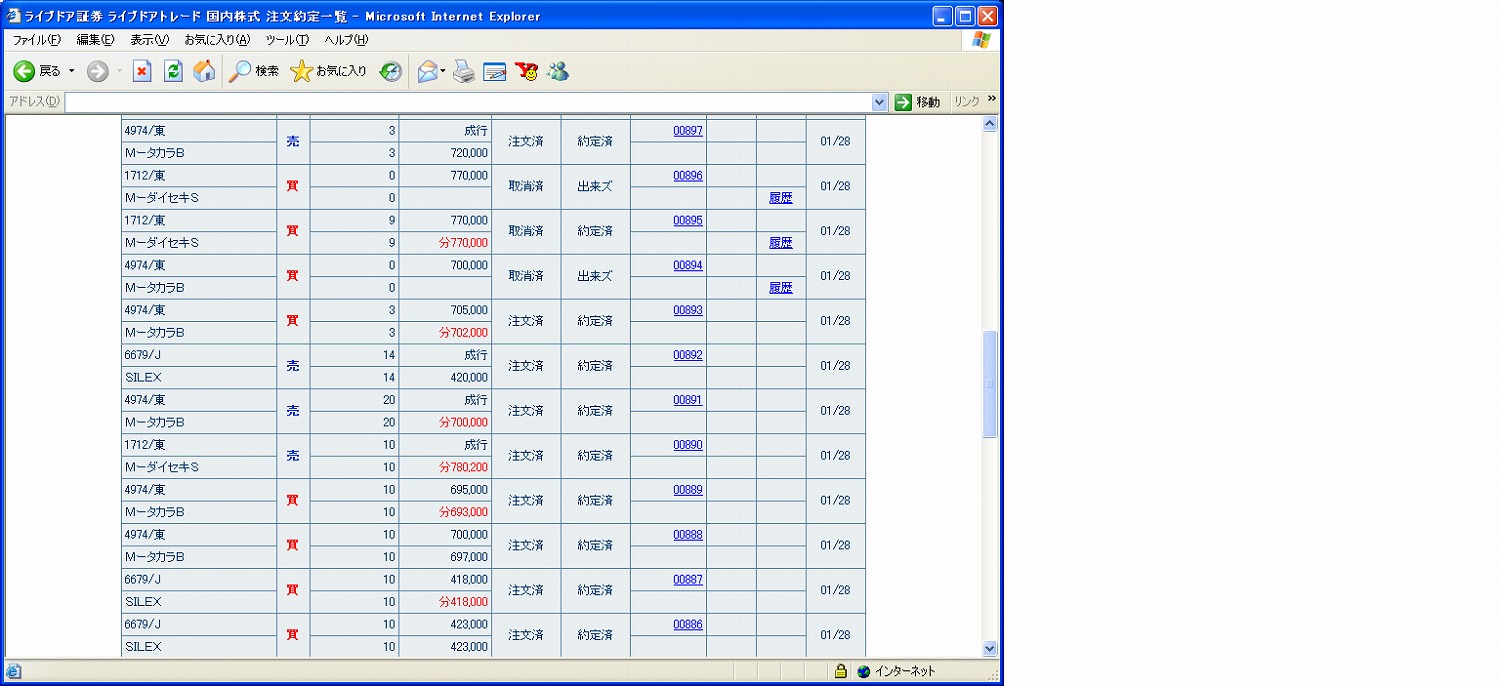Print the page with printer icon
Viewport: 1500px width, 686px height.
pyautogui.click(x=464, y=71)
